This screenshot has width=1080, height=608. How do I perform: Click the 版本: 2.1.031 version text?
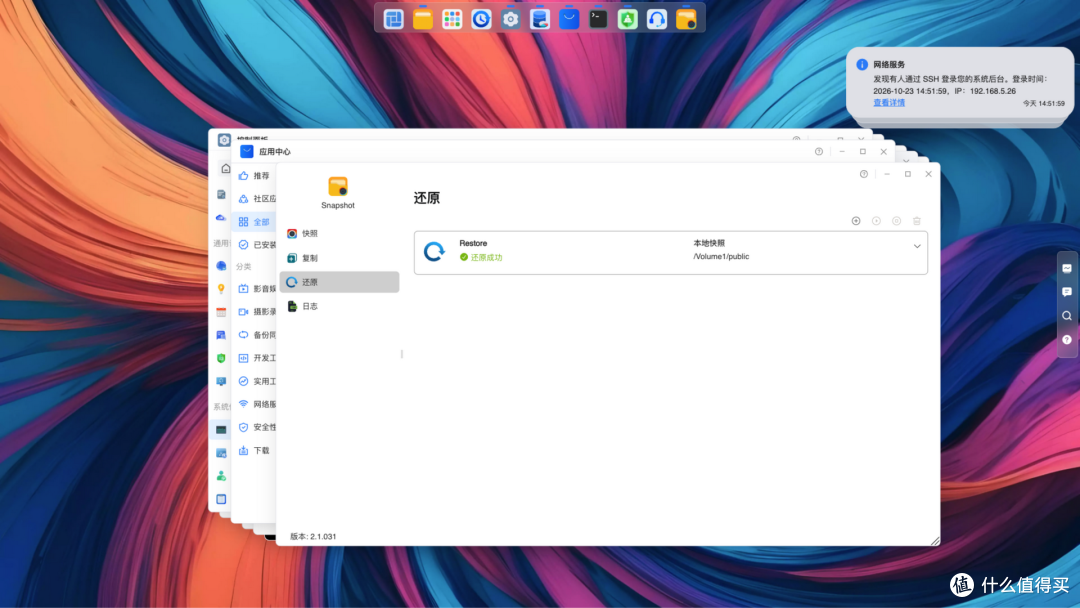(x=313, y=536)
